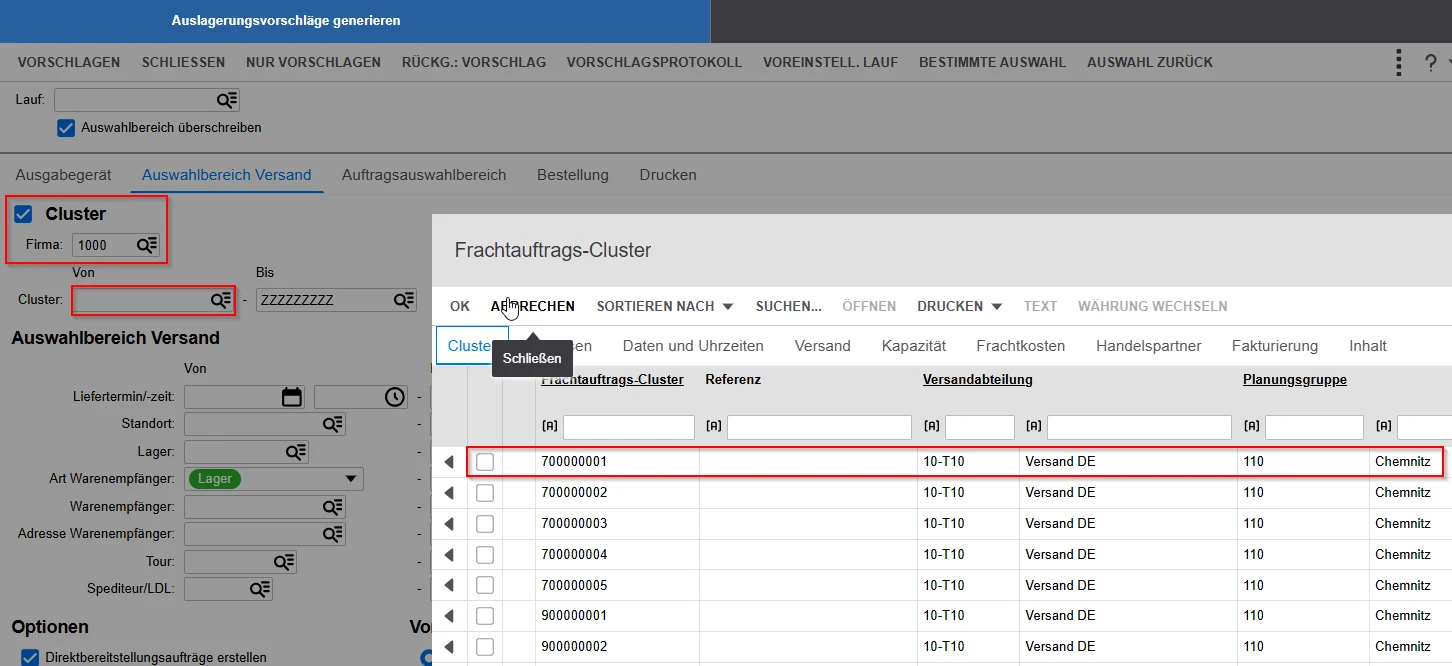
Task: Sort by Planungsgruppe column header
Action: (x=1295, y=380)
